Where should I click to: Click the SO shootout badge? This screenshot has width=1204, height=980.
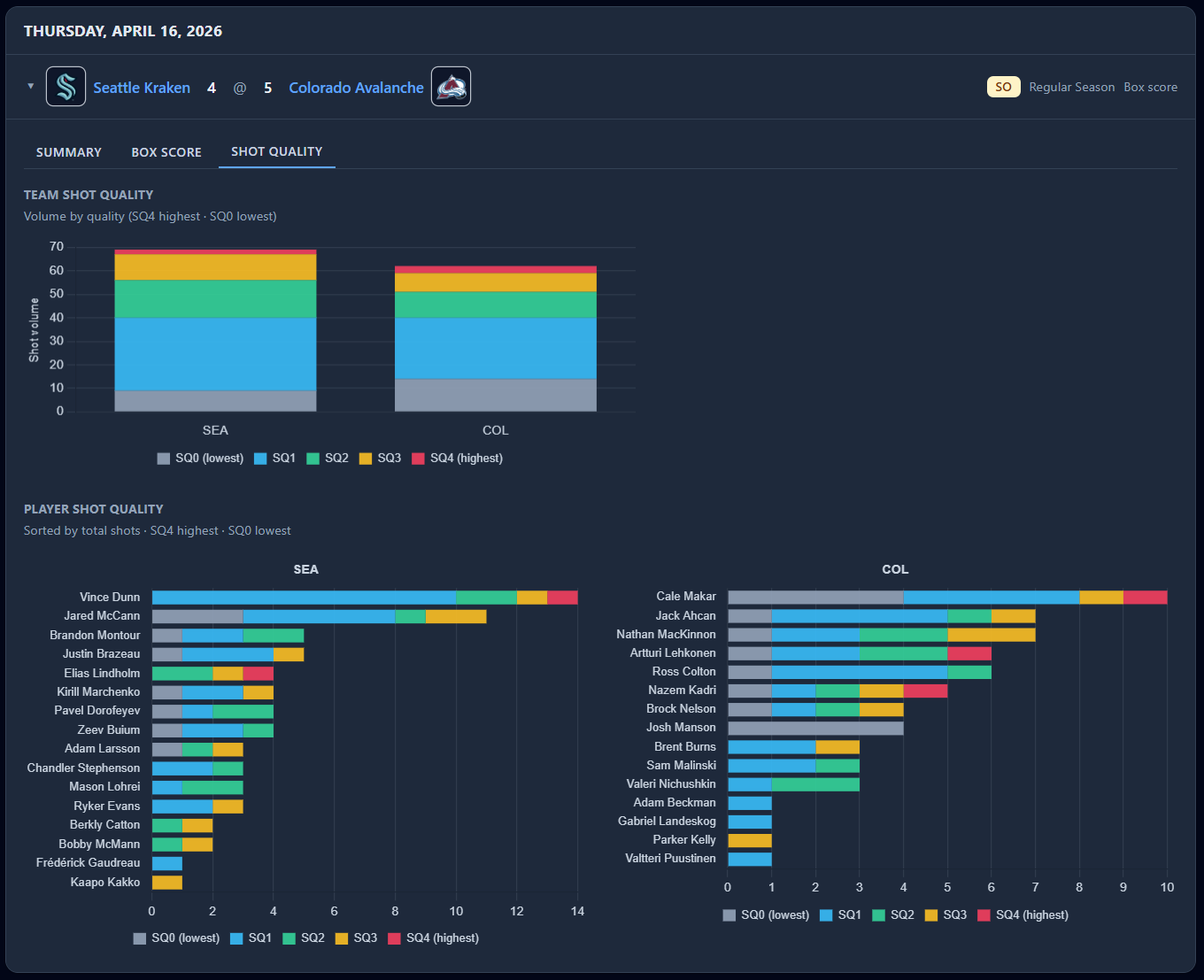click(1003, 87)
